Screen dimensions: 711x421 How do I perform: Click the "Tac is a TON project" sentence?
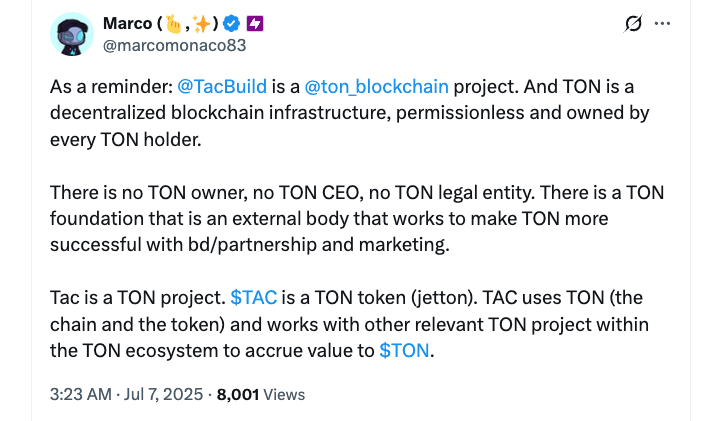pyautogui.click(x=137, y=298)
